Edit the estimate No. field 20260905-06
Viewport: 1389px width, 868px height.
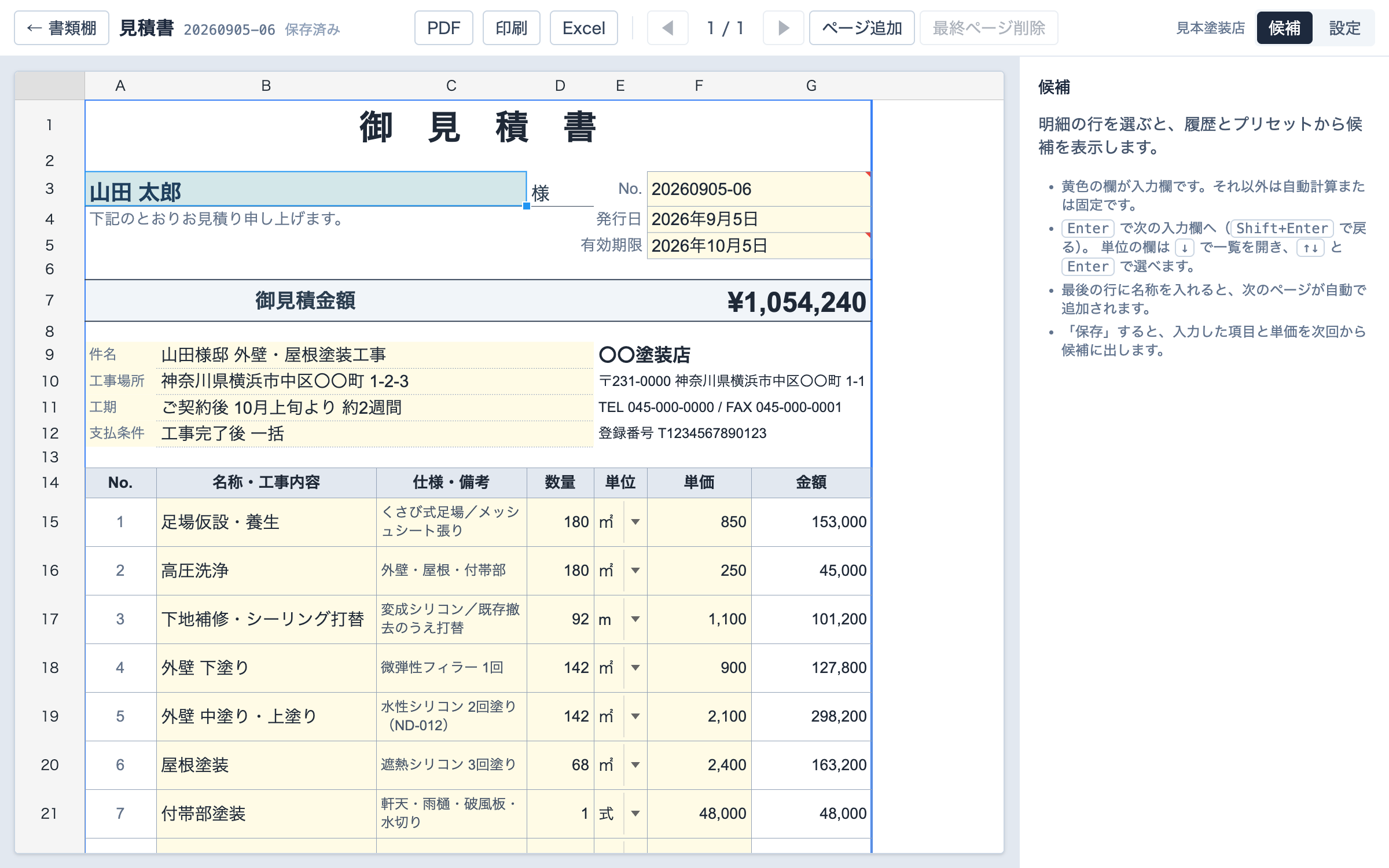tap(759, 189)
